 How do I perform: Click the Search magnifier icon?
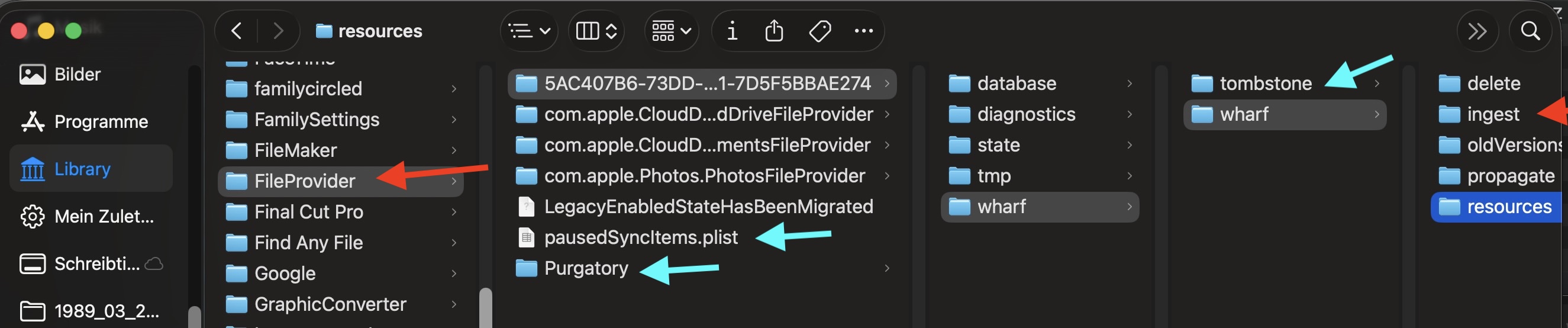click(x=1530, y=30)
